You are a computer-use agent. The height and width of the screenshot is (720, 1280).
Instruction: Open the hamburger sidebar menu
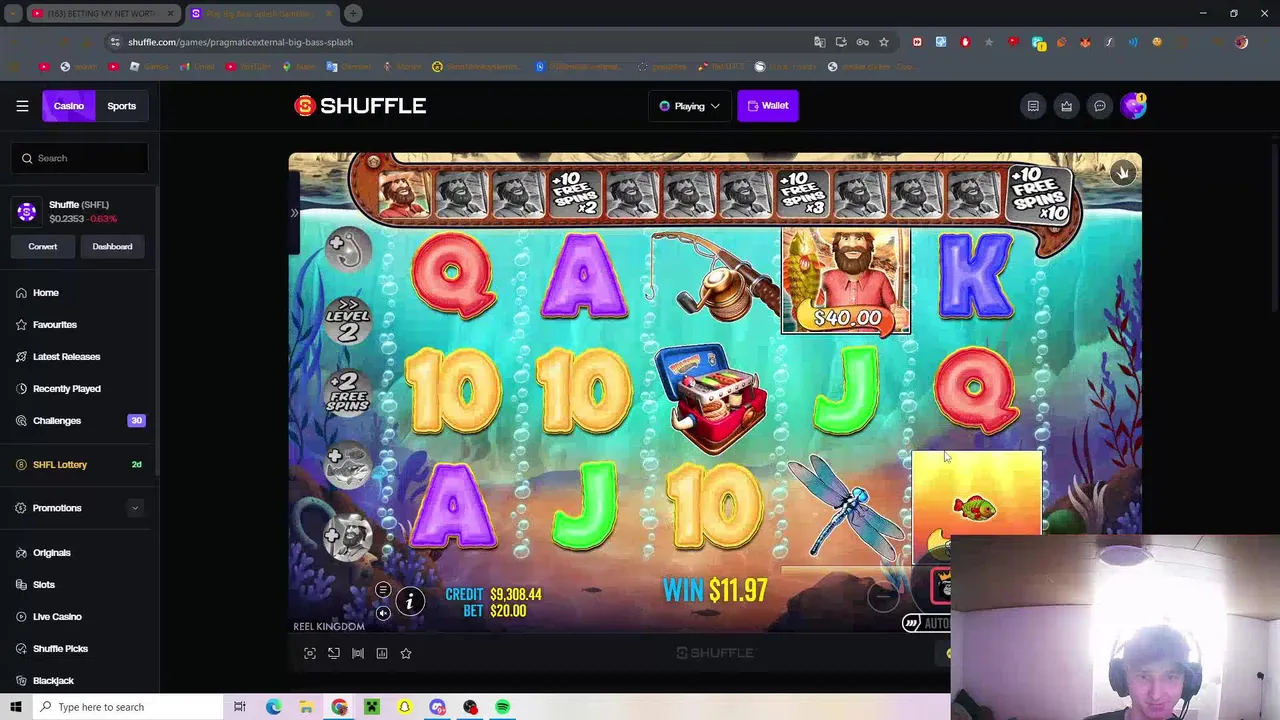click(x=22, y=106)
